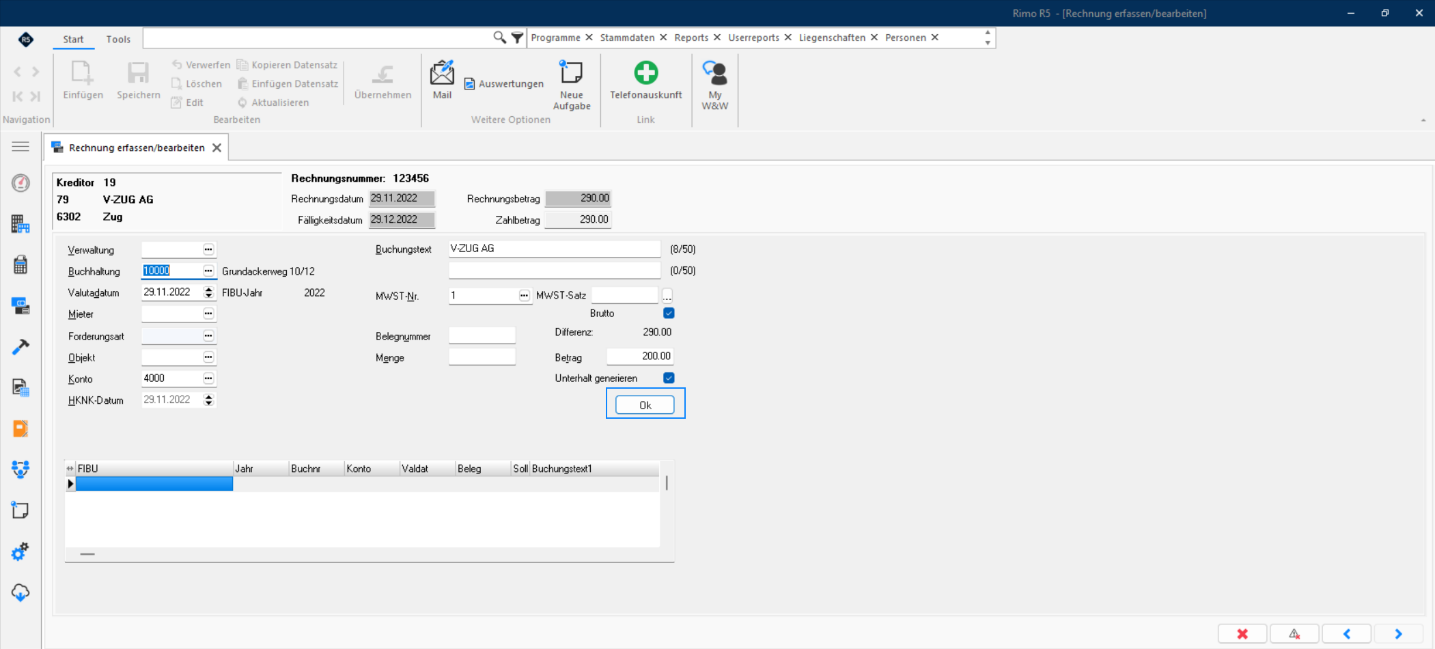1435x649 pixels.
Task: Open the calculator sidebar icon
Action: coord(20,265)
